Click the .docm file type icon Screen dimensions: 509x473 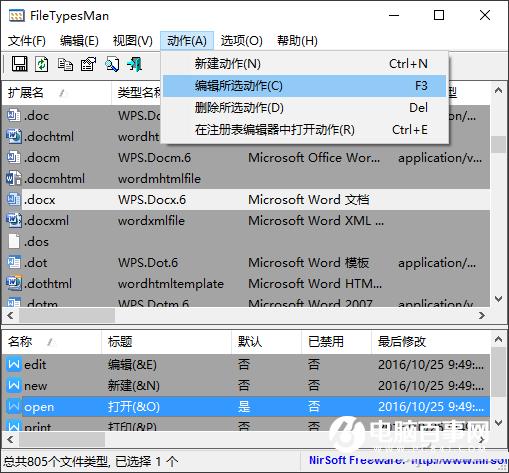(14, 157)
